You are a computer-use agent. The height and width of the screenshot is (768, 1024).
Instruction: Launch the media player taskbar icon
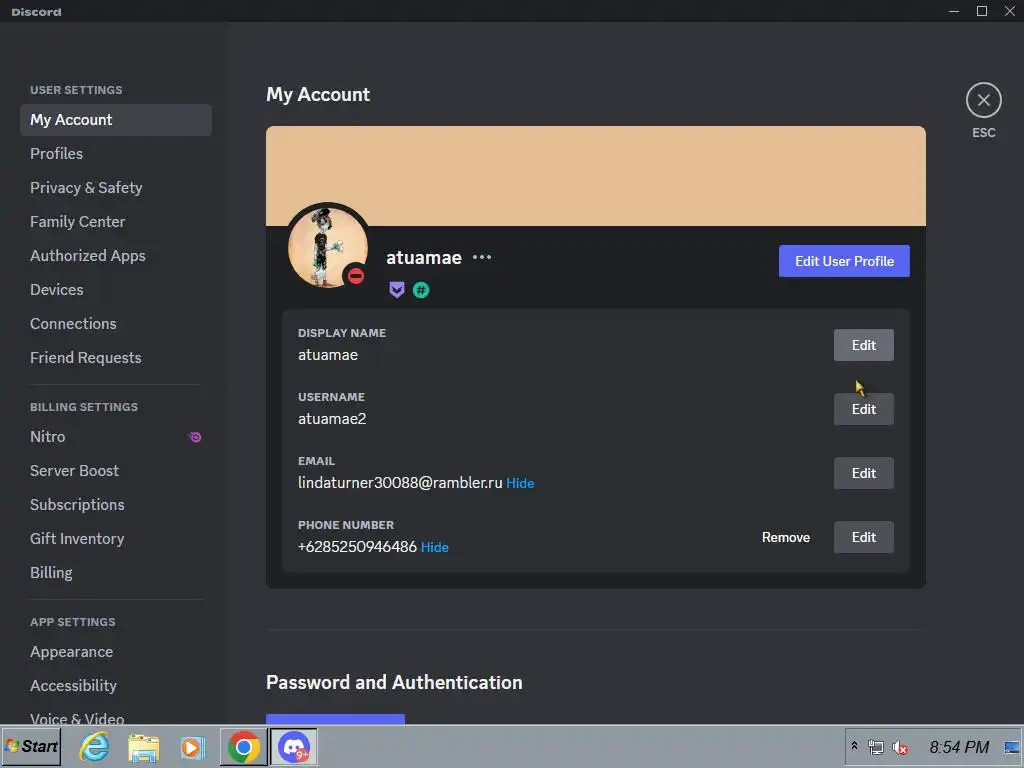193,747
